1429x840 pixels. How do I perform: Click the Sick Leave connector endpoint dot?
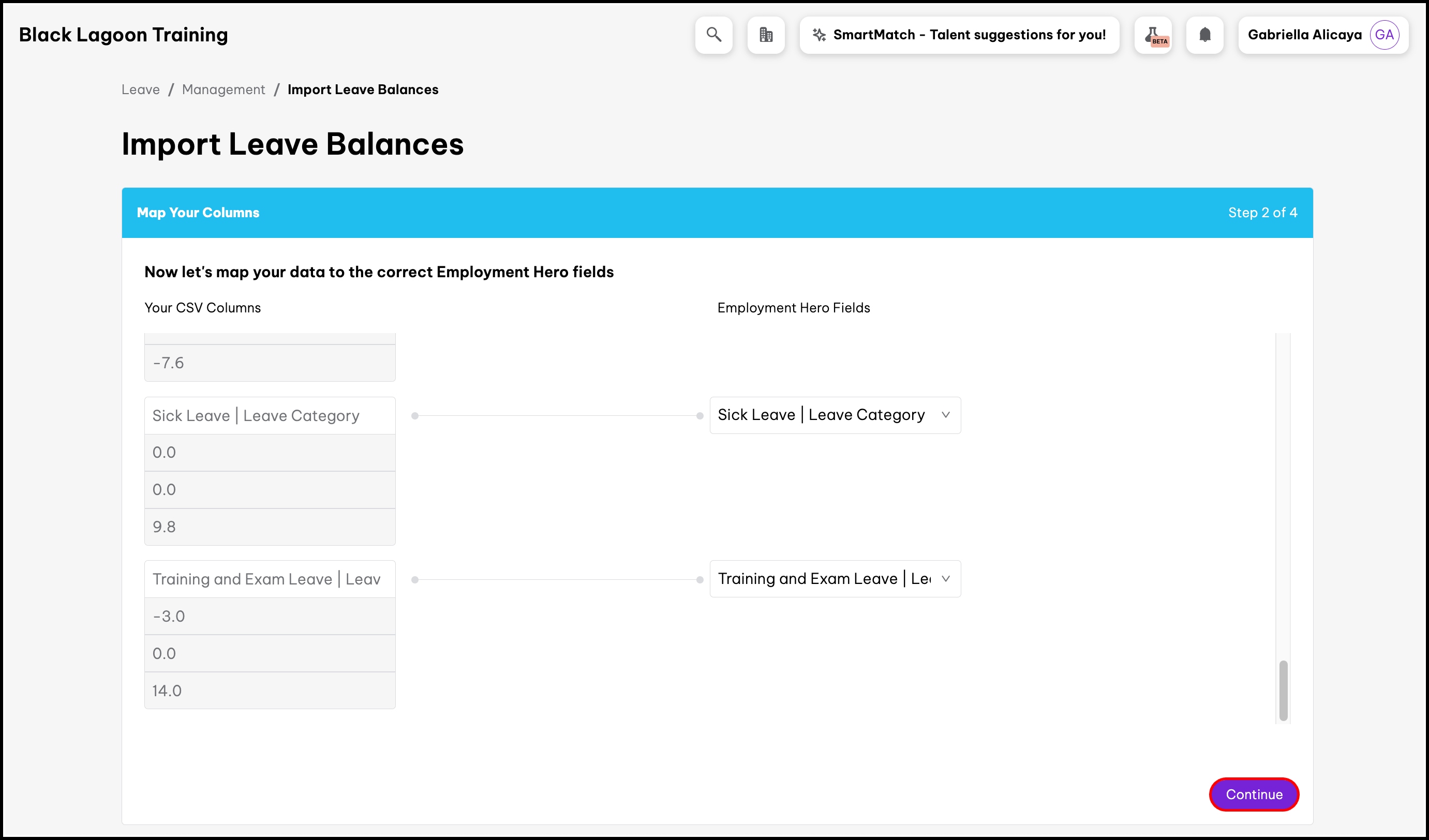tap(700, 415)
